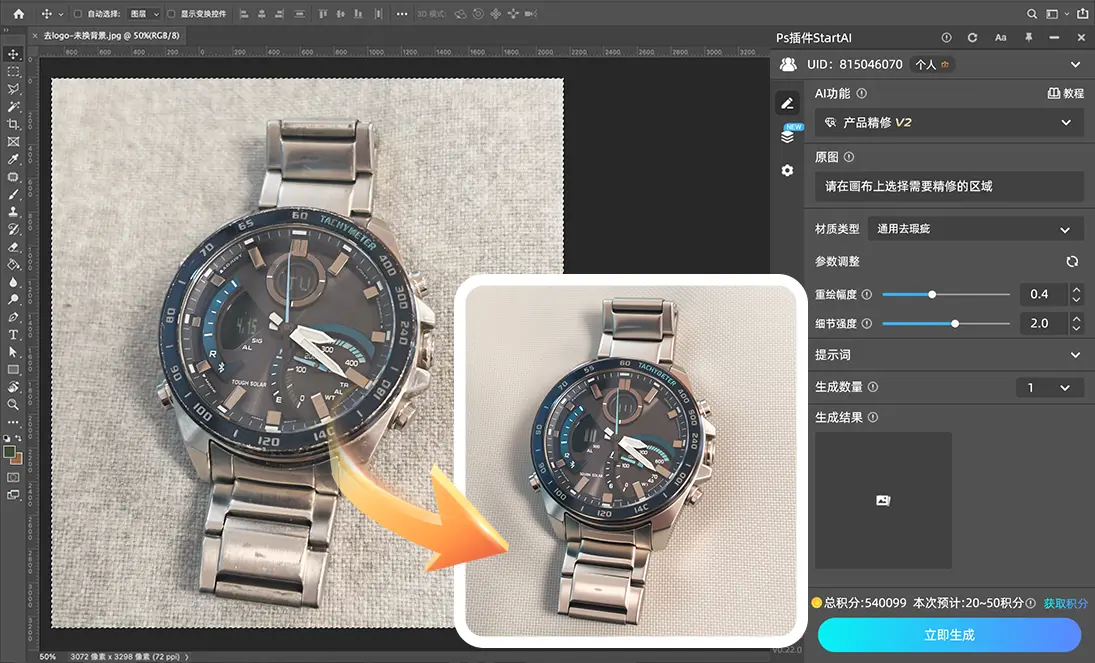Select the Zoom tool
This screenshot has width=1095, height=663.
click(13, 403)
